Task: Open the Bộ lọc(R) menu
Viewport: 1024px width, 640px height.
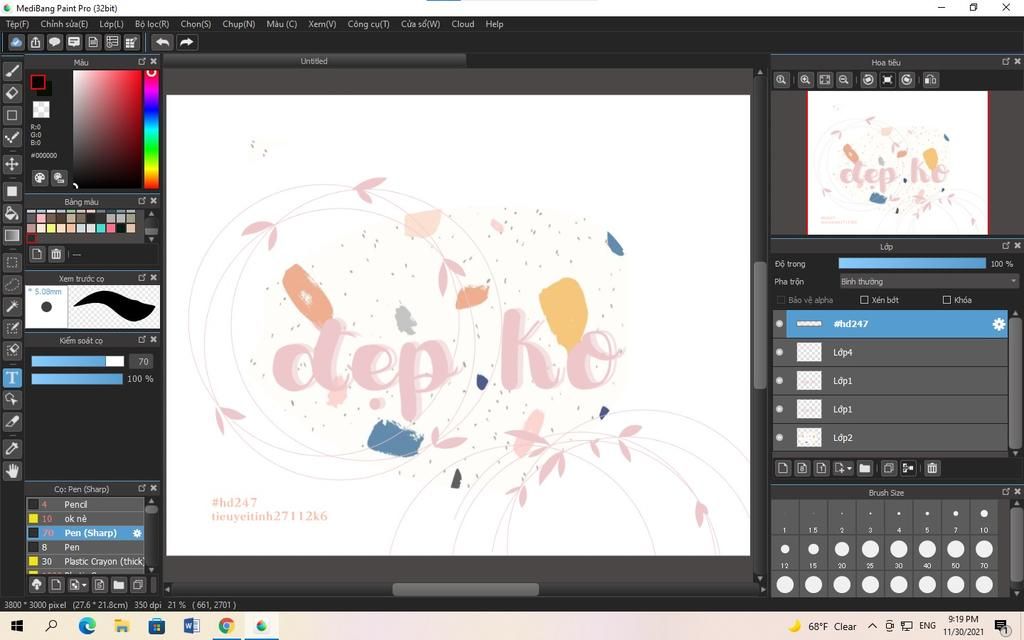Action: coord(152,24)
